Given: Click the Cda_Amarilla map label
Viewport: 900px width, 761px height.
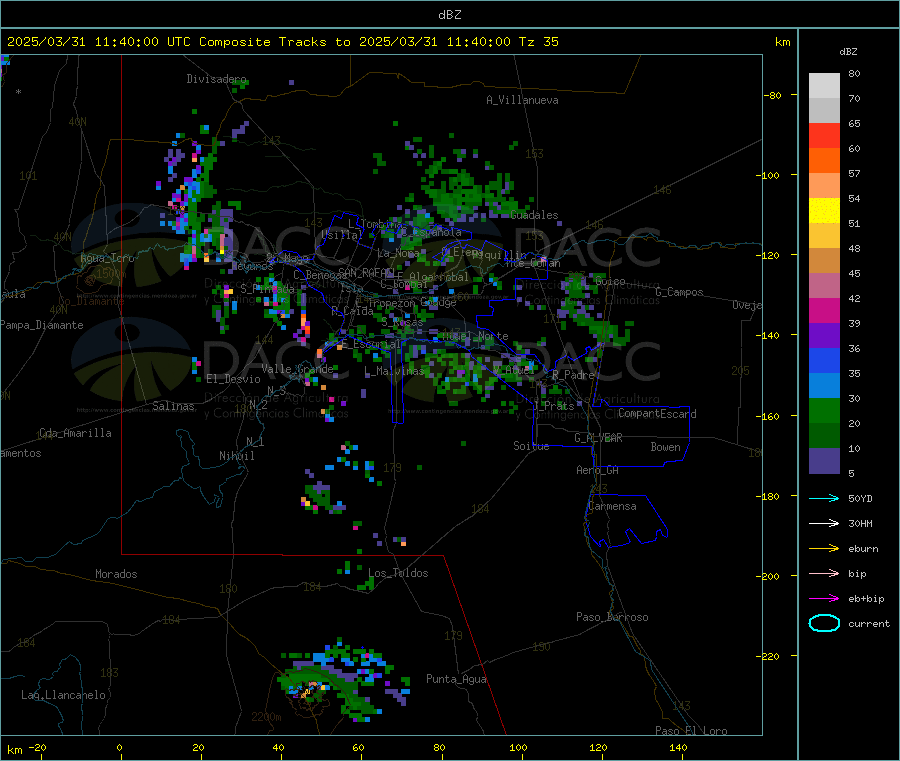Looking at the screenshot, I should tap(75, 433).
